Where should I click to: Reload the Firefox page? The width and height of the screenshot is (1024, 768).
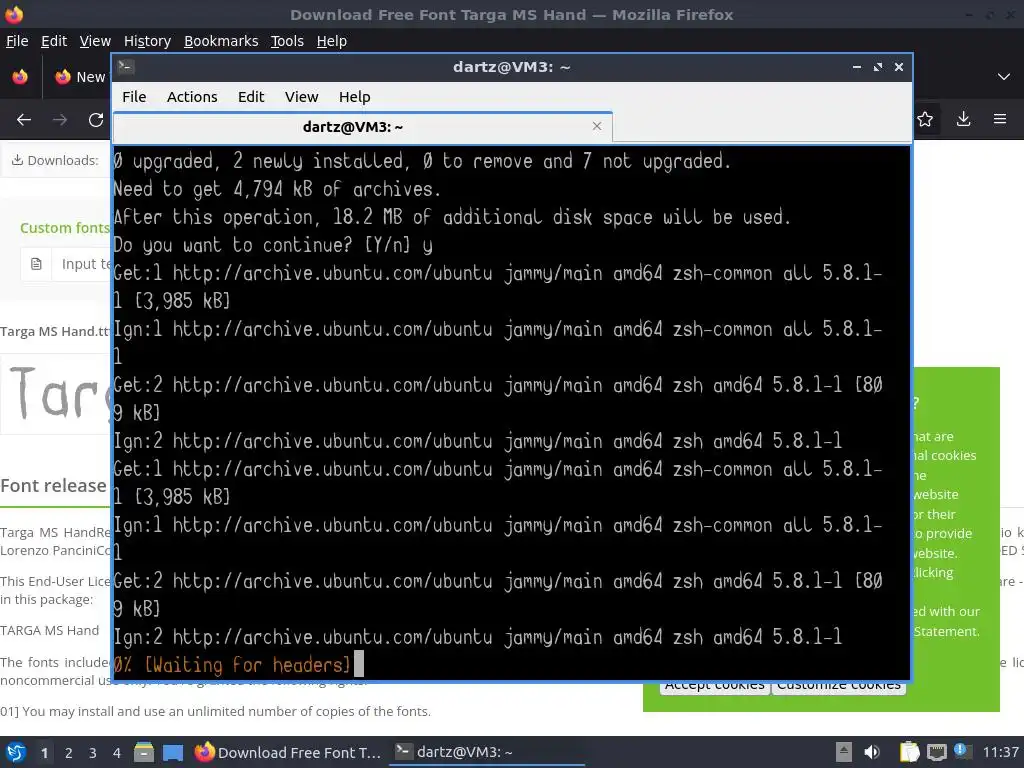[96, 120]
